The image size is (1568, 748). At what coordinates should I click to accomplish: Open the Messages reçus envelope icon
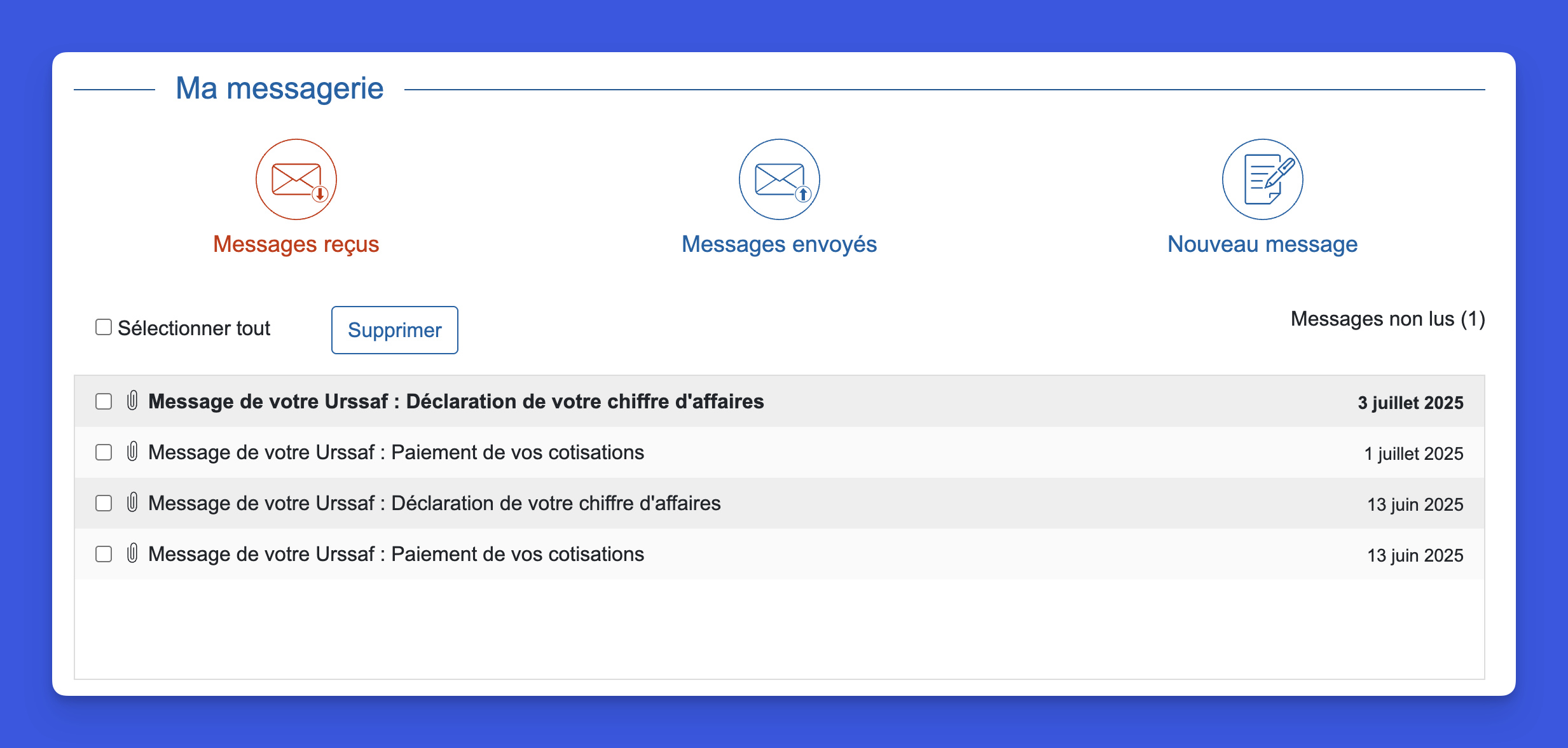pyautogui.click(x=296, y=179)
